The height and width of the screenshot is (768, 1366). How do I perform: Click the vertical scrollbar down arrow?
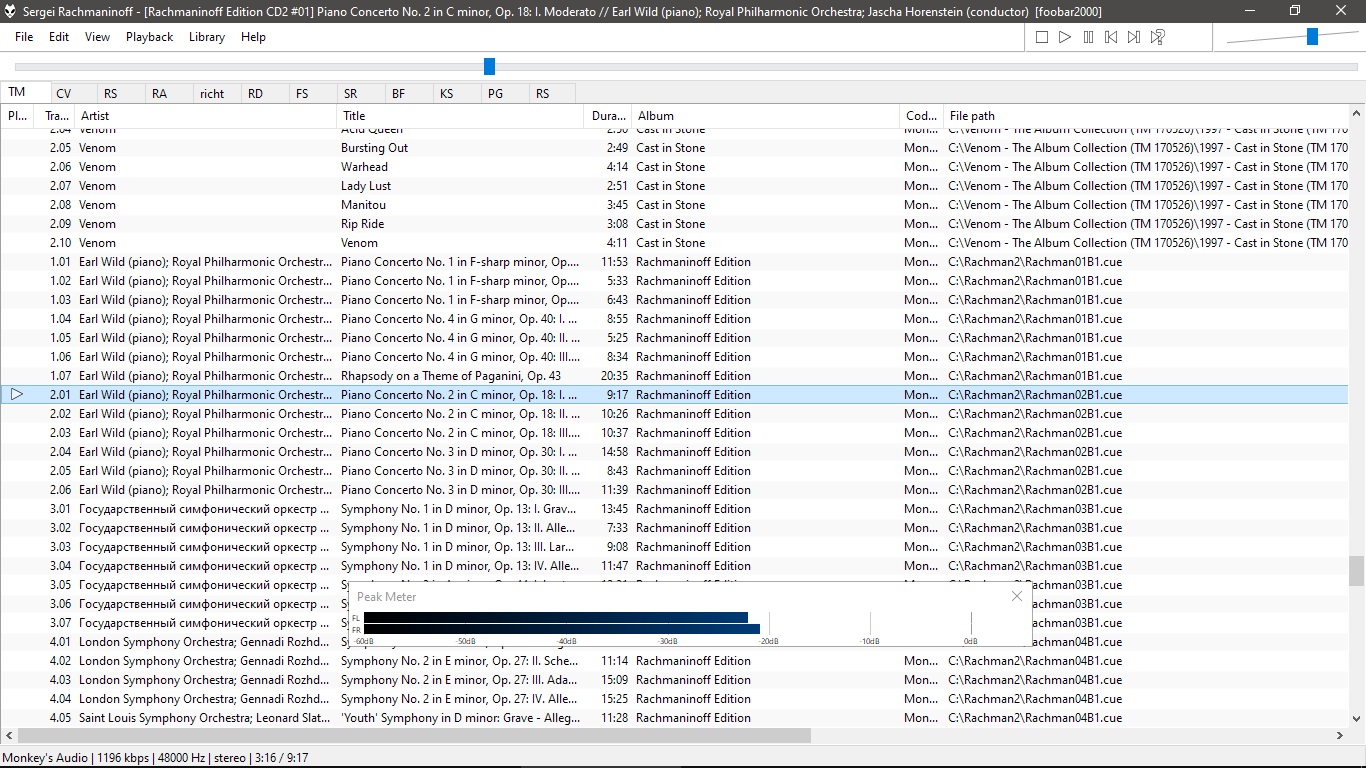click(x=1357, y=717)
